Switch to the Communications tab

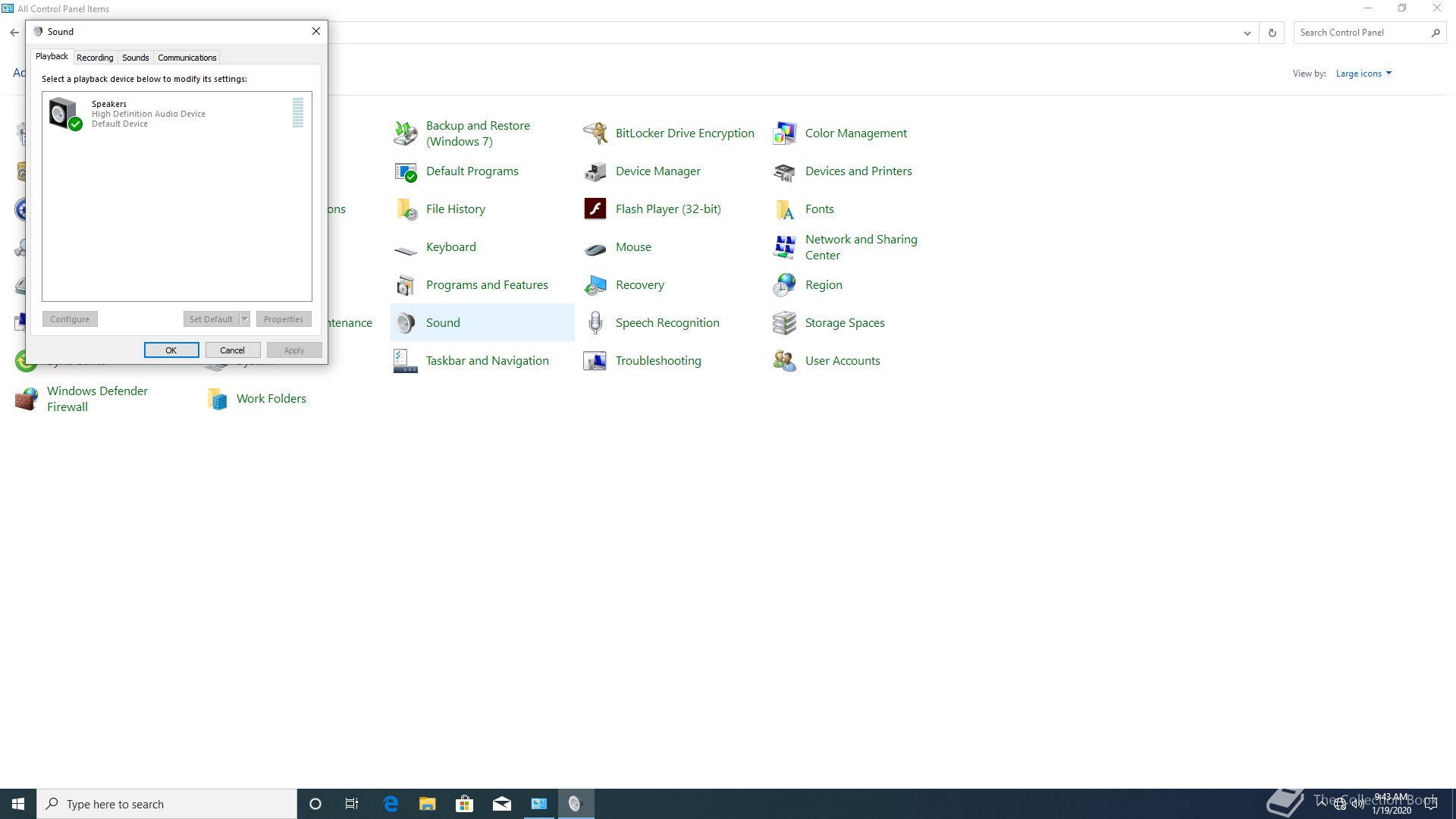point(187,58)
